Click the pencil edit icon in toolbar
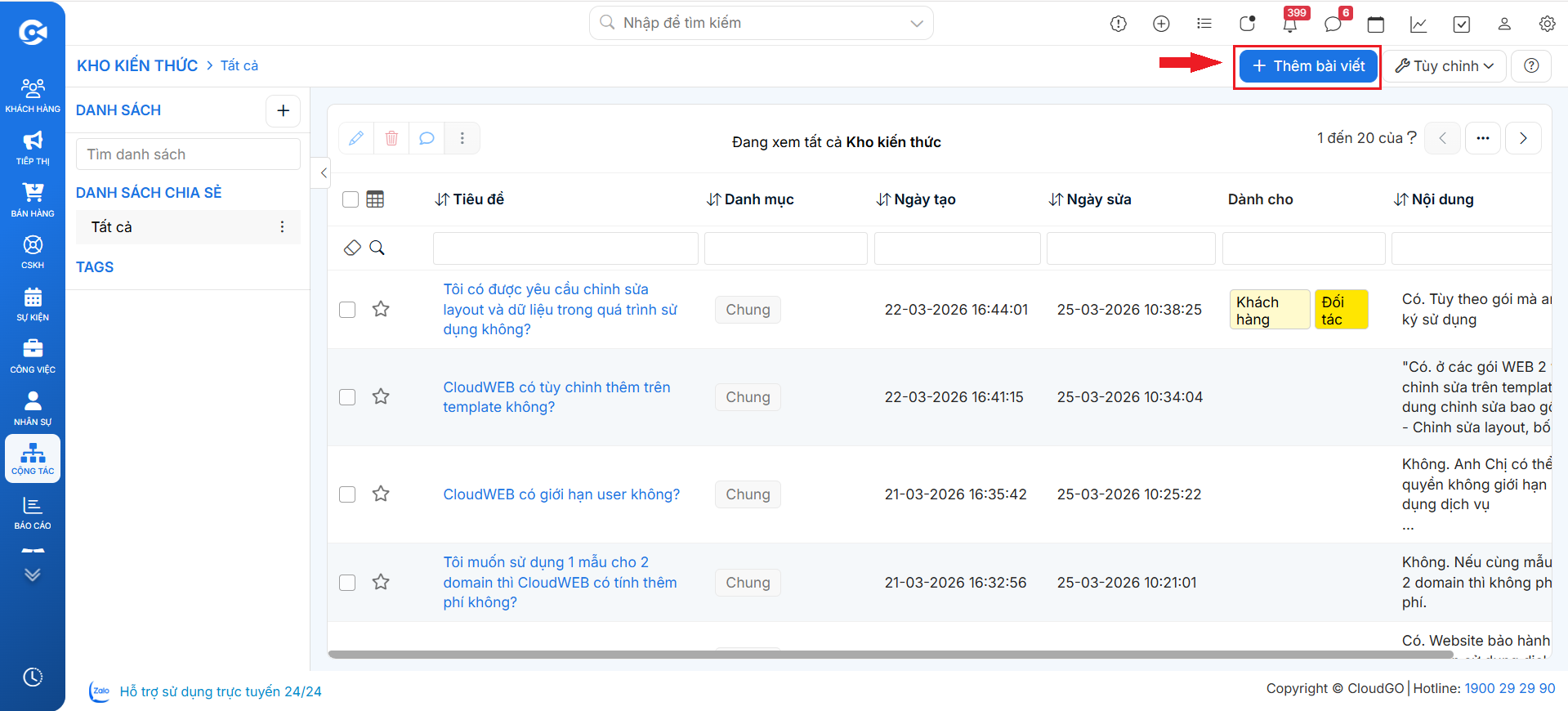Image resolution: width=1568 pixels, height=711 pixels. (x=356, y=138)
